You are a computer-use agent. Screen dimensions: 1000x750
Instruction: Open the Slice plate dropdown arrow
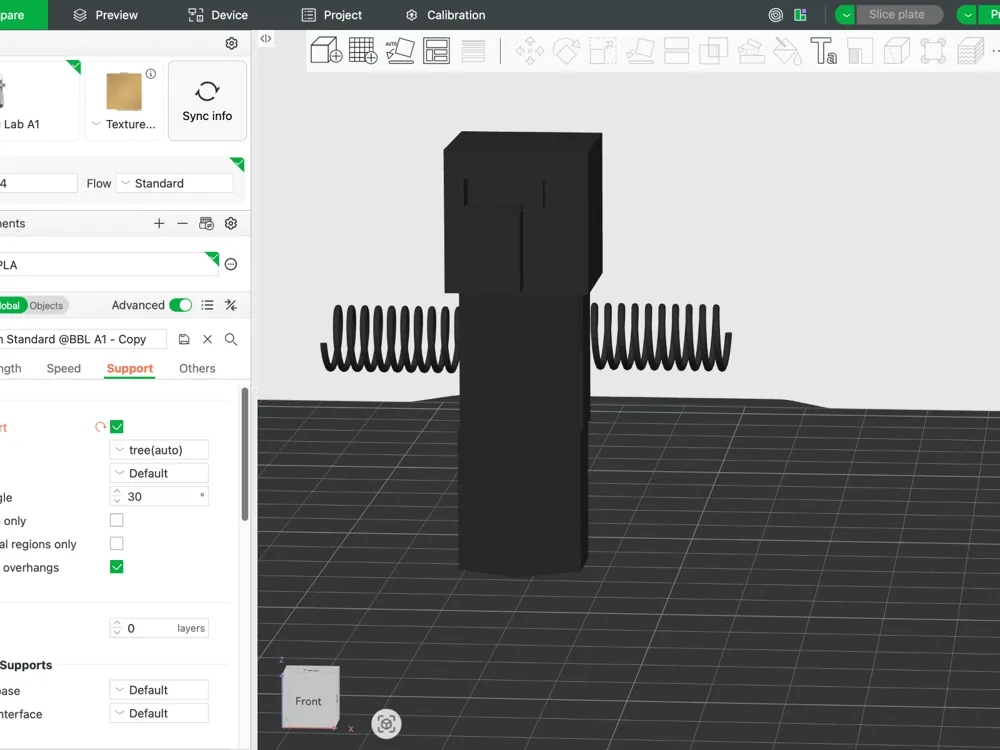click(x=846, y=15)
